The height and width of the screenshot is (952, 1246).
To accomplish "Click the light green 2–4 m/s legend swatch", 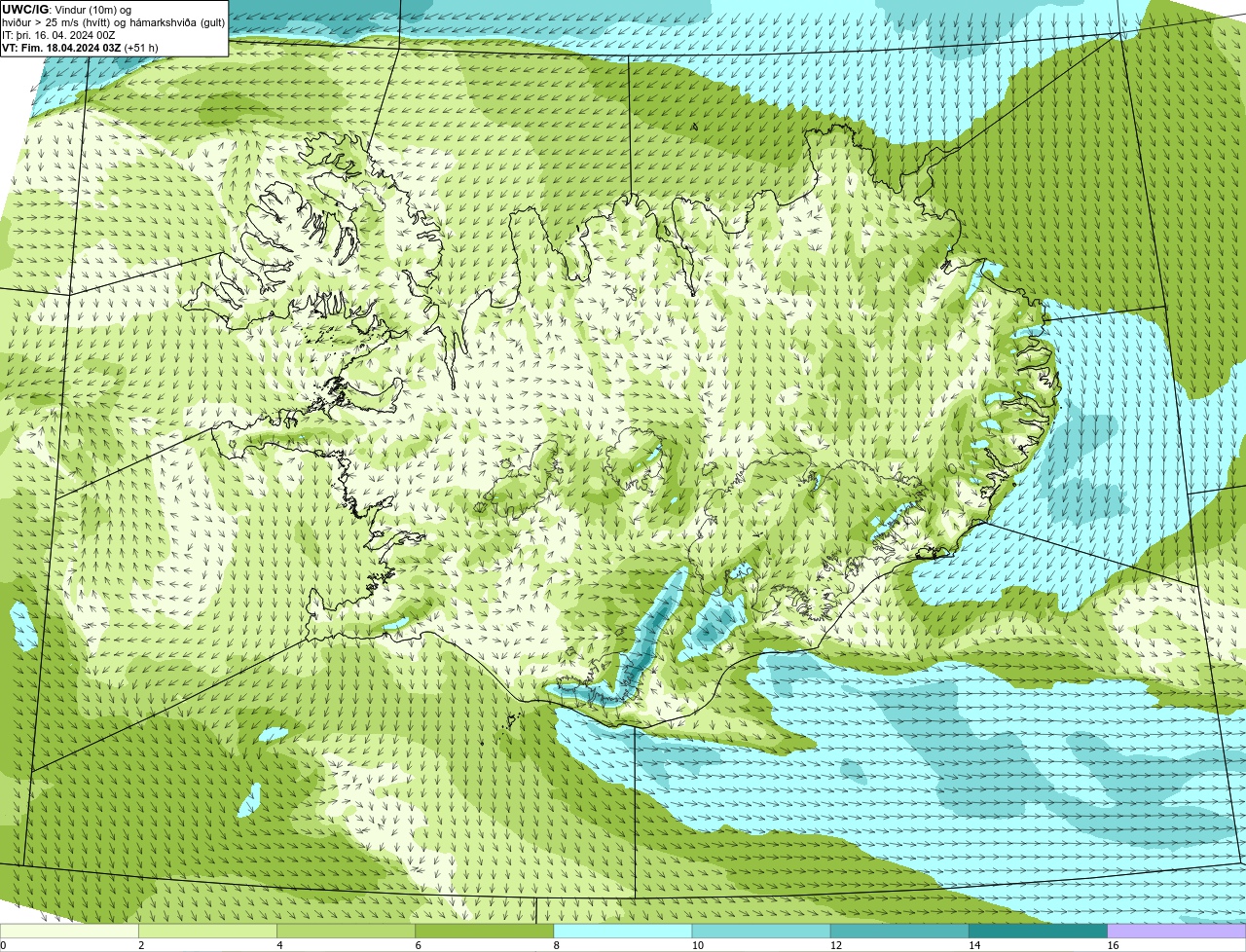I will click(x=207, y=932).
